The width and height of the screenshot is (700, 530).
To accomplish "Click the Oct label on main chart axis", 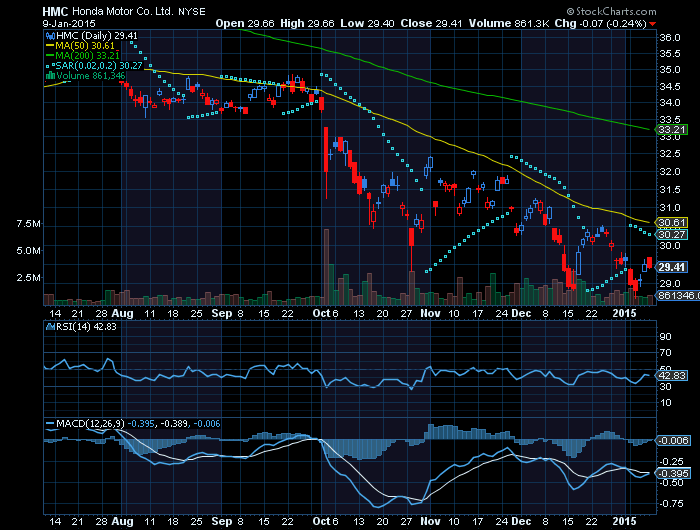I will (x=321, y=313).
